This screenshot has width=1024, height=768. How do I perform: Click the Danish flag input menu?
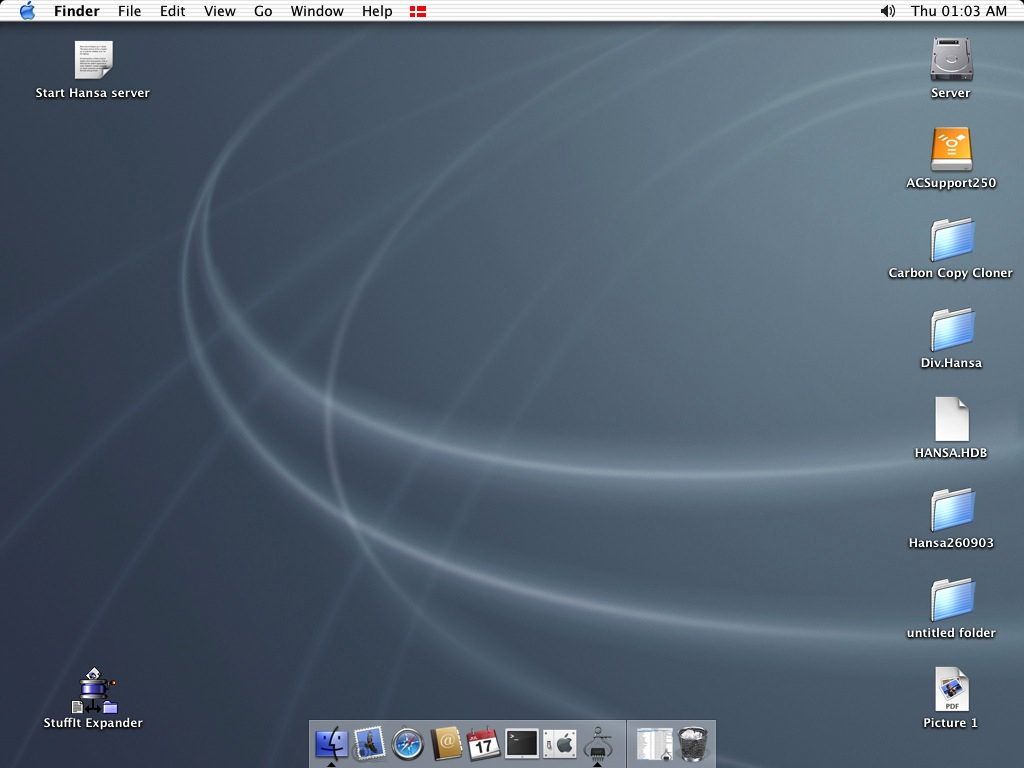pos(418,11)
